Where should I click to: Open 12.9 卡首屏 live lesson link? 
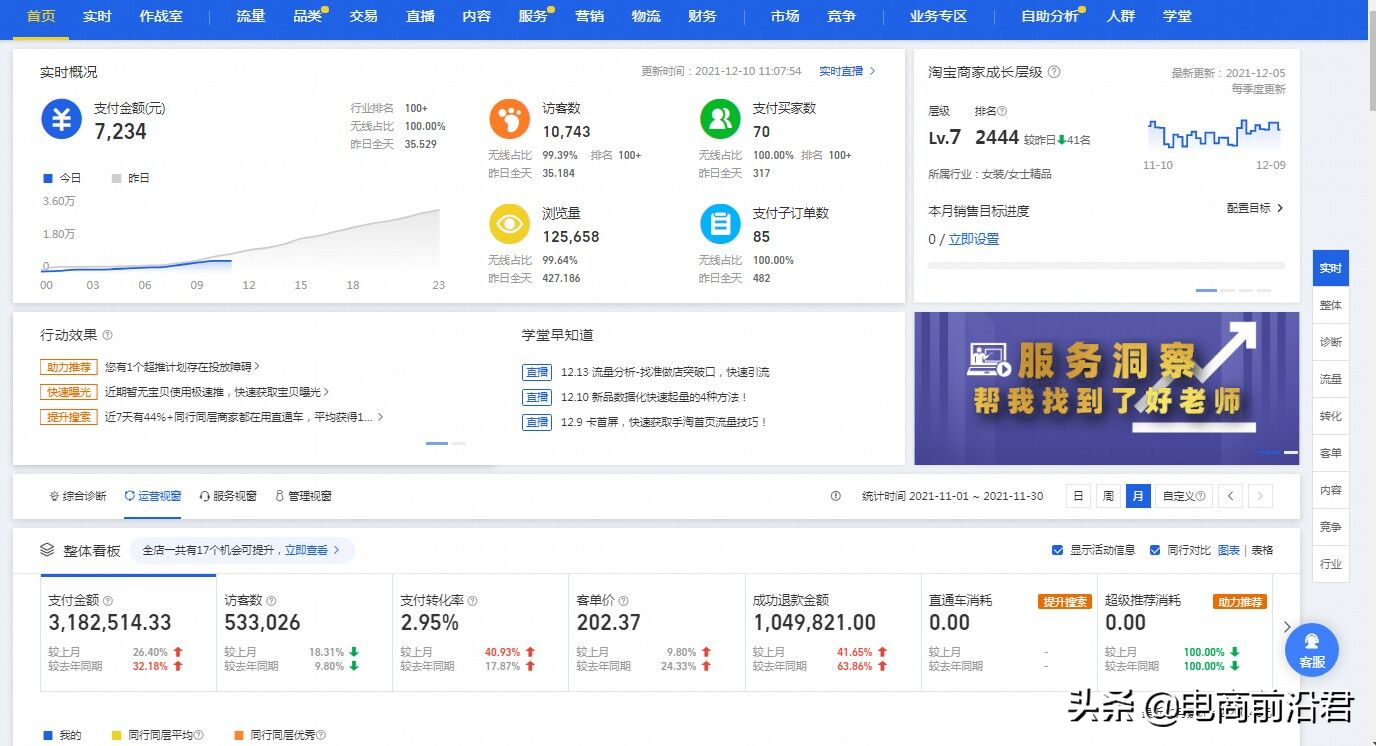(x=664, y=422)
